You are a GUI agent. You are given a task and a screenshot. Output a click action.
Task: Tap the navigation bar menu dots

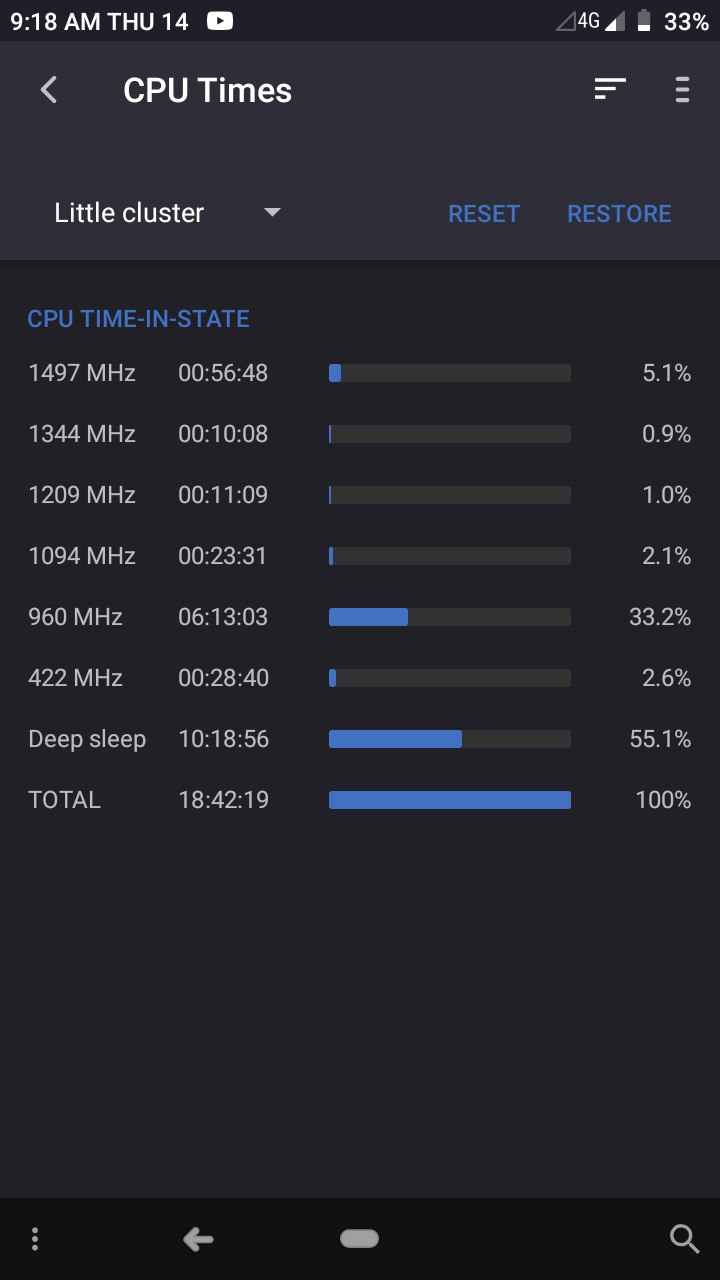pos(35,1240)
